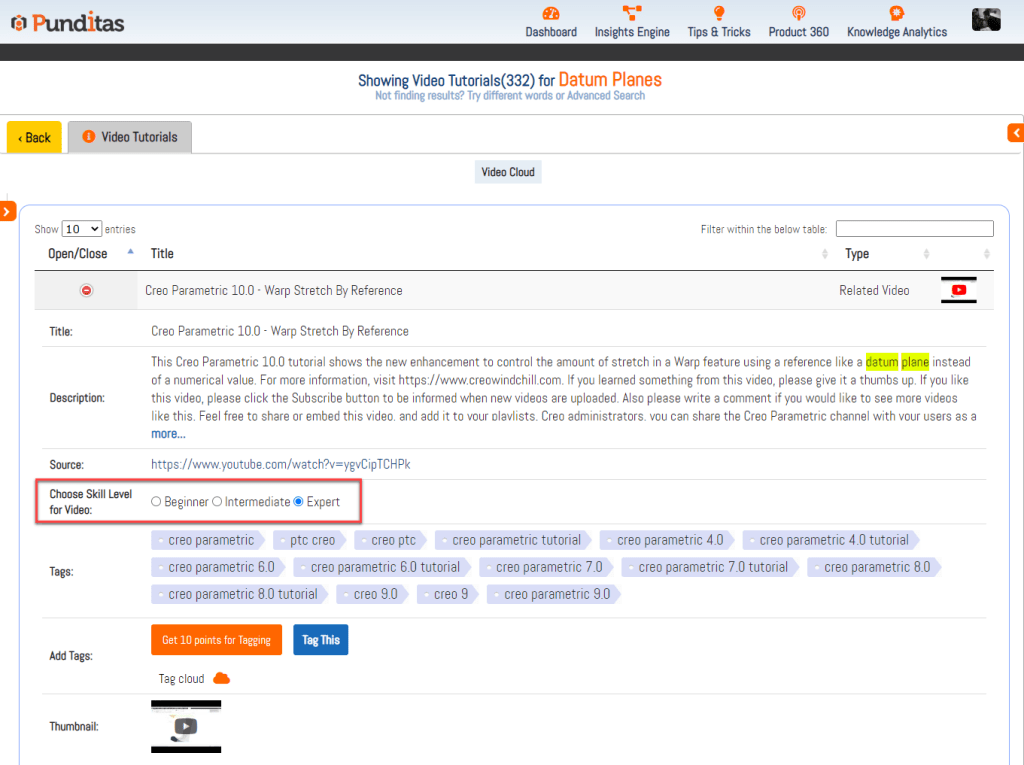Switch to the Video Tutorials tab
Screen dimensions: 1024x765
(x=130, y=137)
